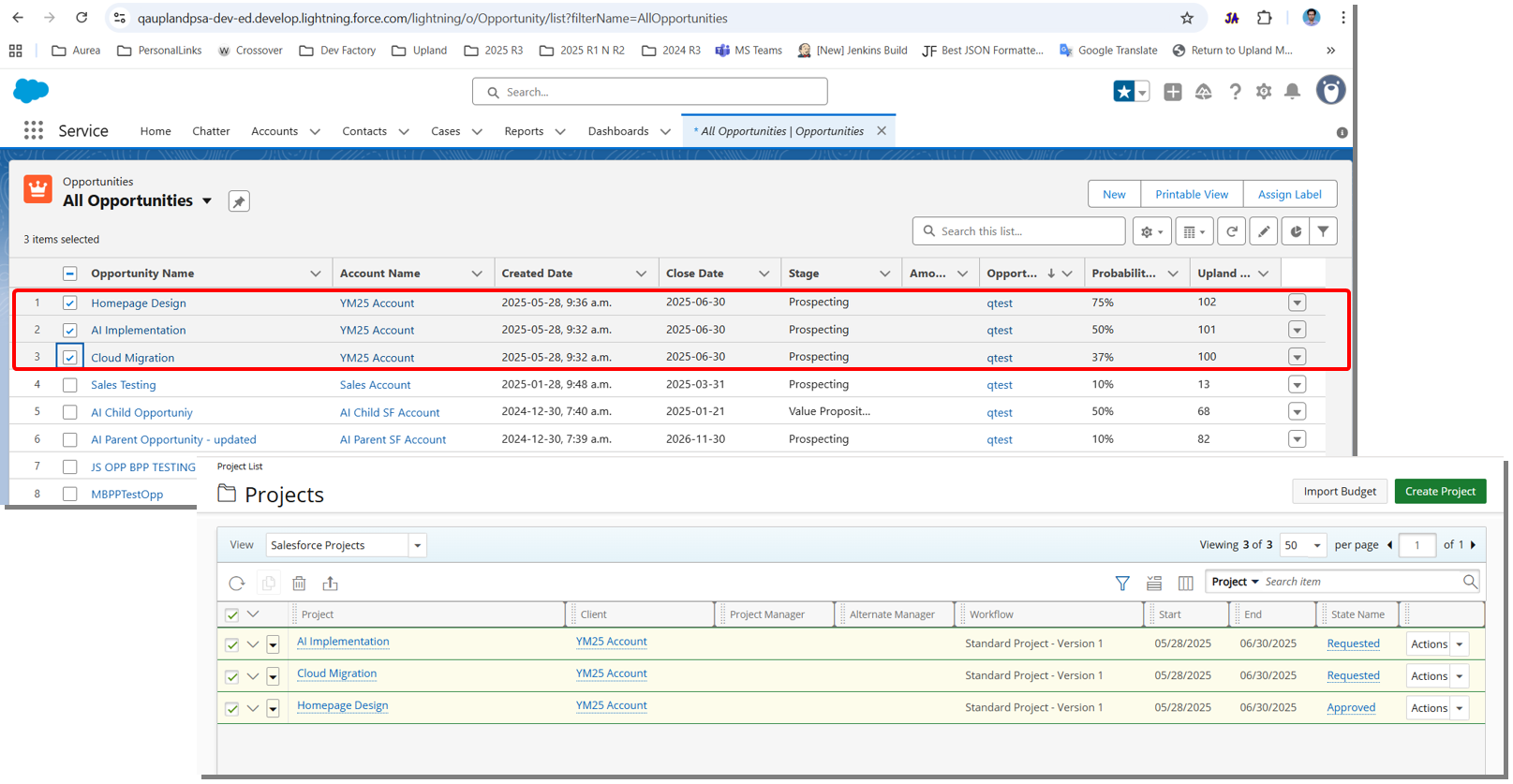1513x784 pixels.
Task: Open Projects column chooser icon
Action: [x=1185, y=583]
